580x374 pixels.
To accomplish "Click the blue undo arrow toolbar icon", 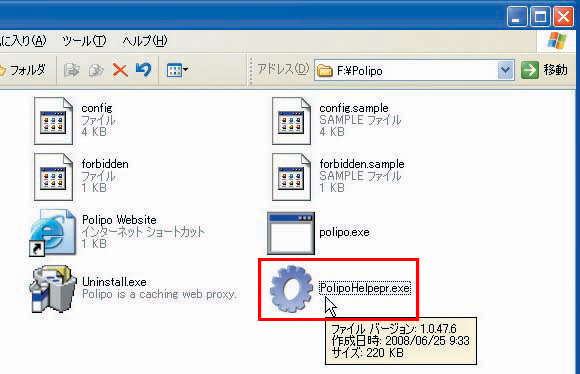I will click(144, 70).
